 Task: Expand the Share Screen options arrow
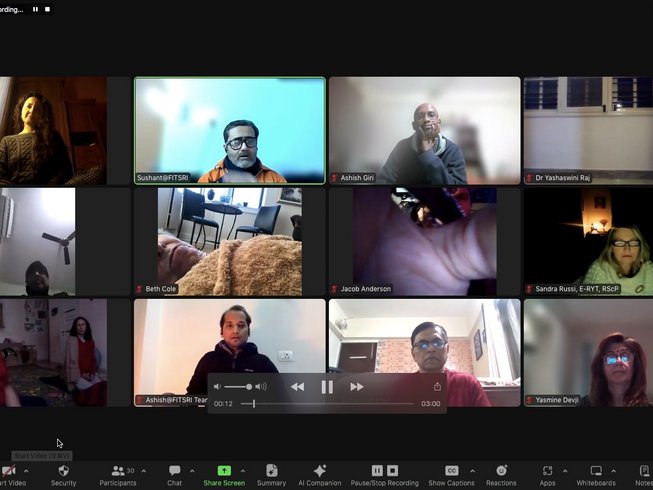(x=243, y=471)
